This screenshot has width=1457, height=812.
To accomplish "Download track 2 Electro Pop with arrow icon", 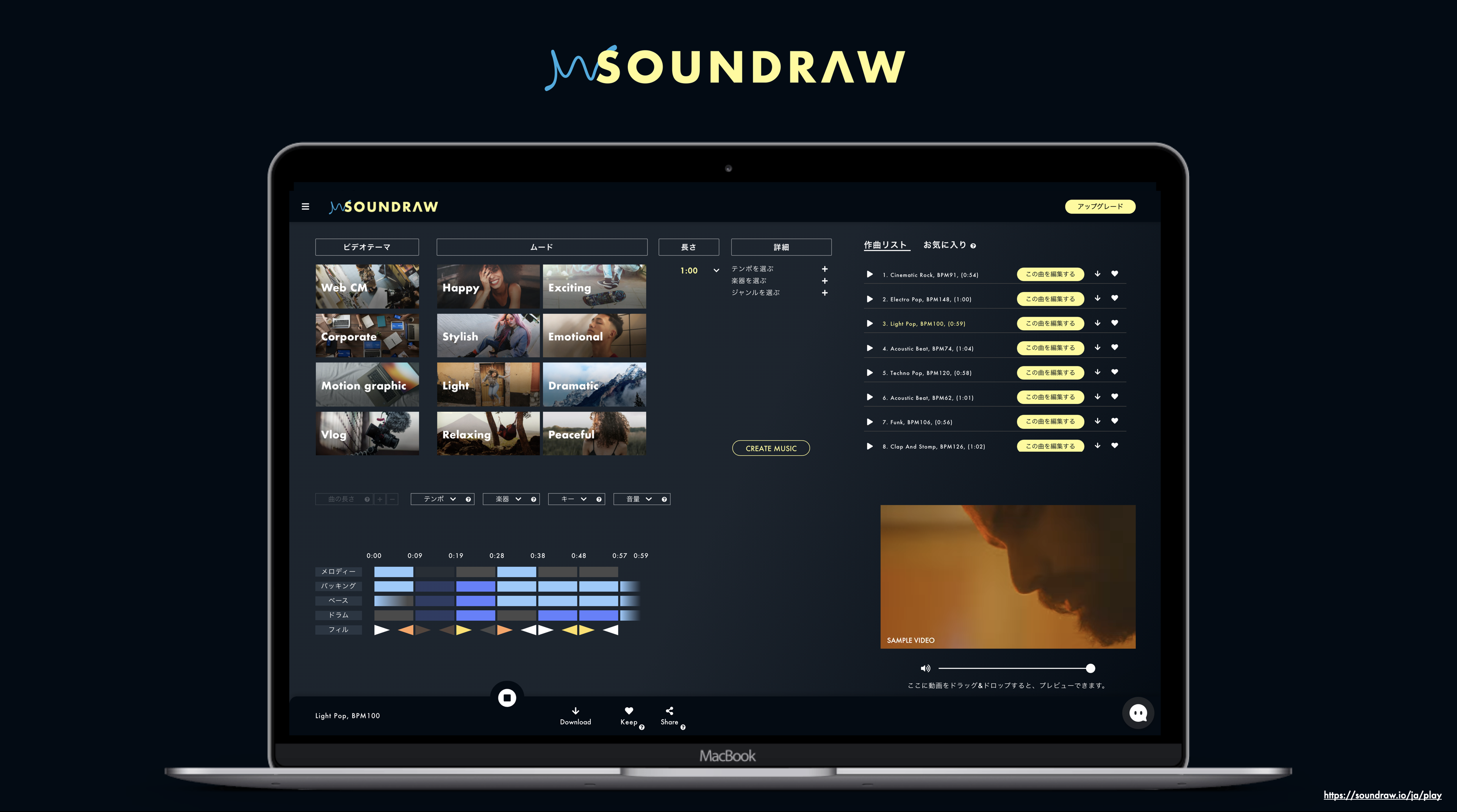I will [x=1097, y=298].
